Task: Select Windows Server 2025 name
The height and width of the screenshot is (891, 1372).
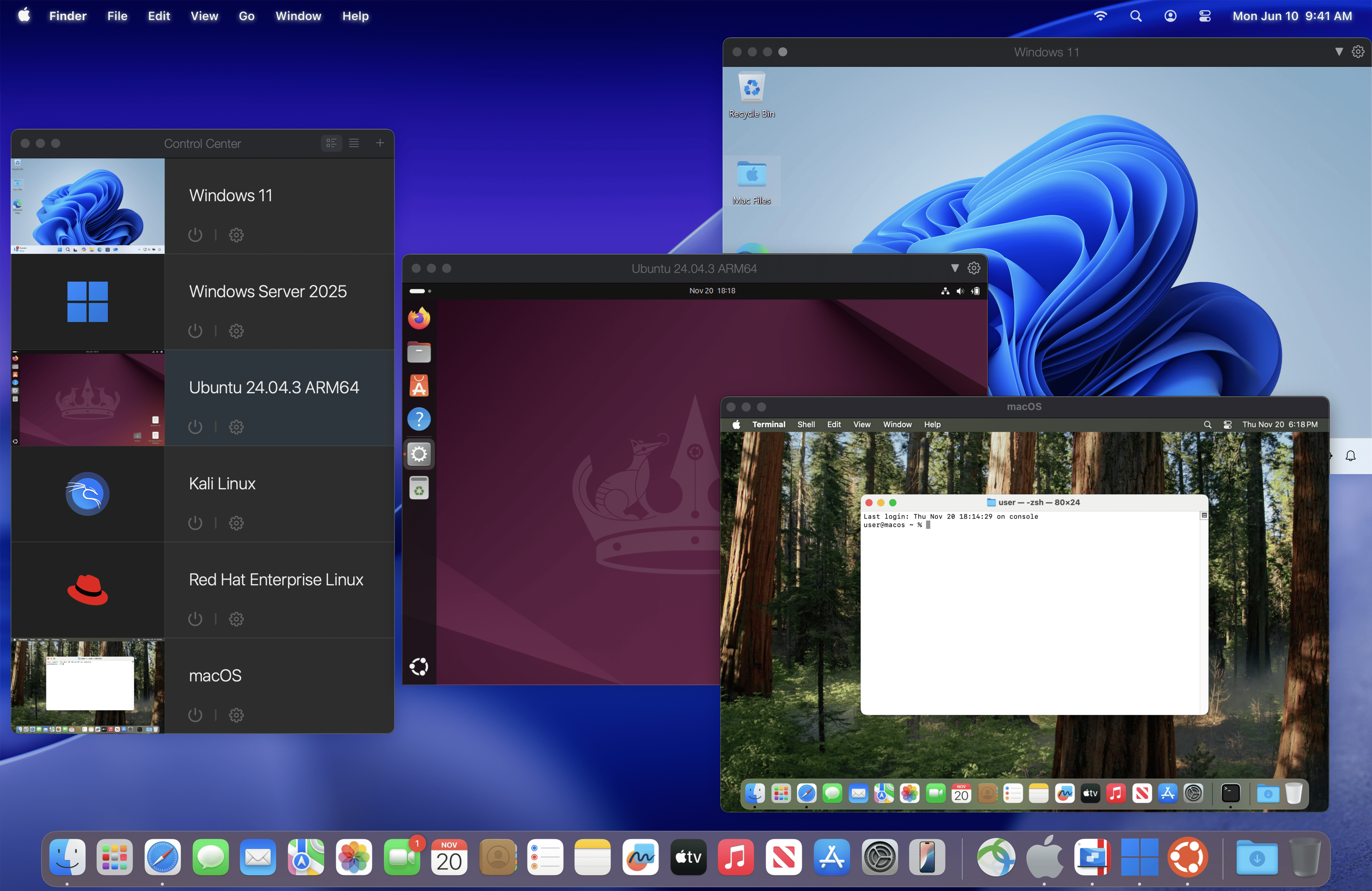Action: coord(268,292)
